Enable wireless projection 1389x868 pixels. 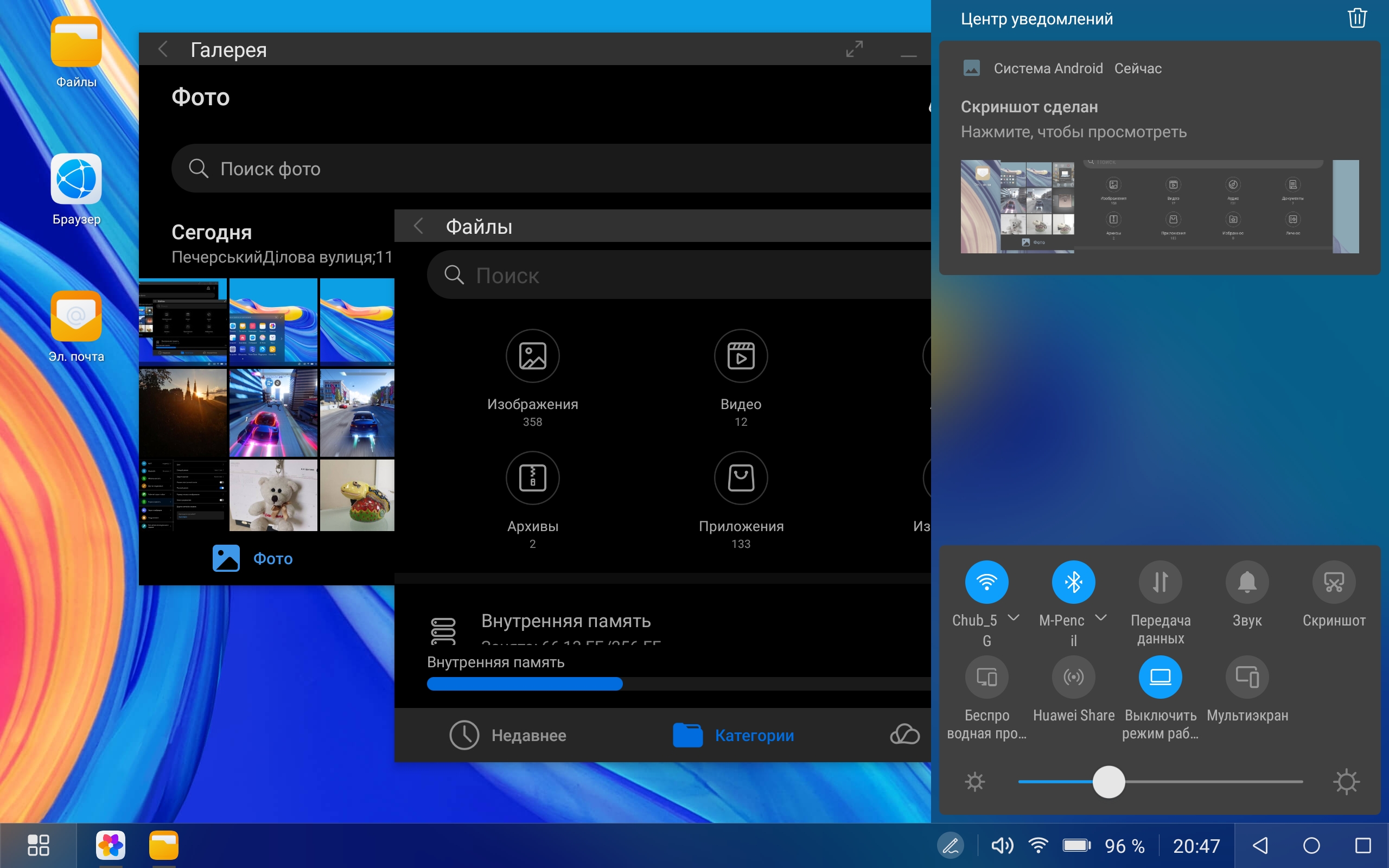point(986,677)
